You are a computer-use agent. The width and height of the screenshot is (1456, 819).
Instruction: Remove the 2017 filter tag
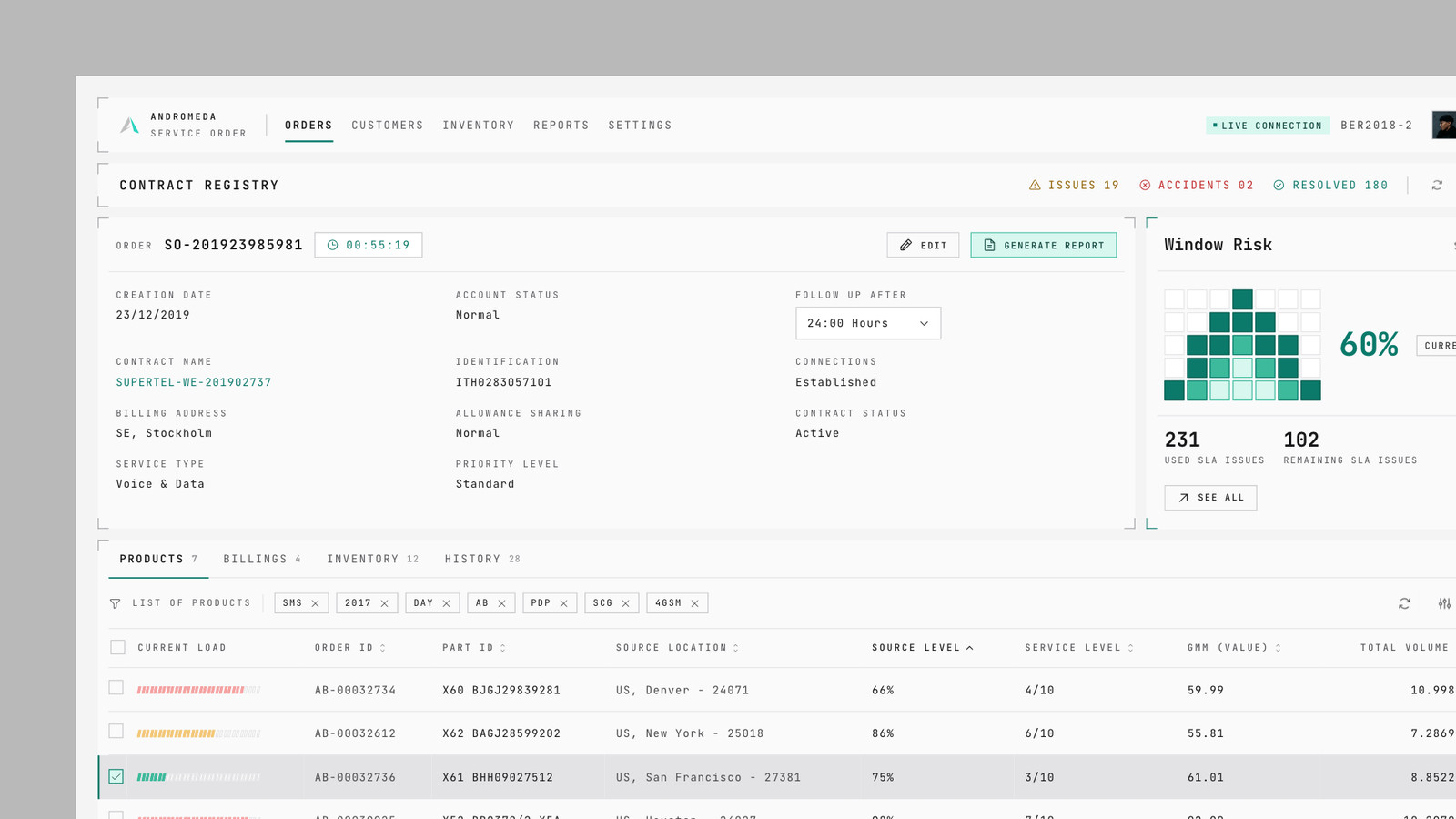click(x=384, y=603)
